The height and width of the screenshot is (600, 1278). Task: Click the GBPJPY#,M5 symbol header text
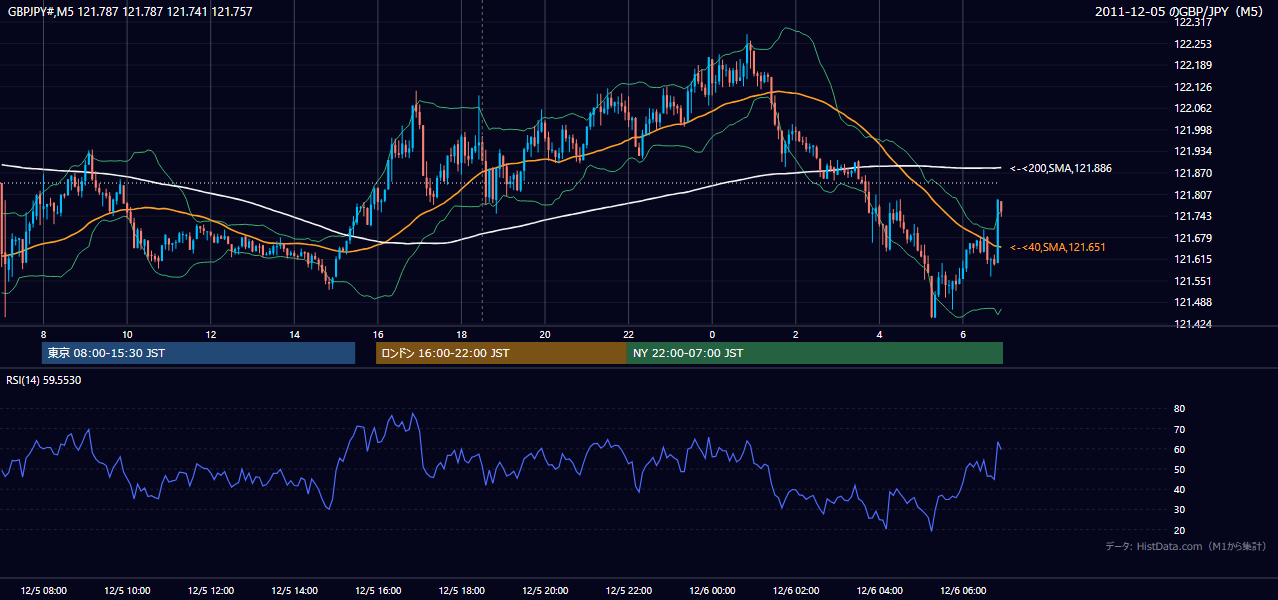point(130,12)
